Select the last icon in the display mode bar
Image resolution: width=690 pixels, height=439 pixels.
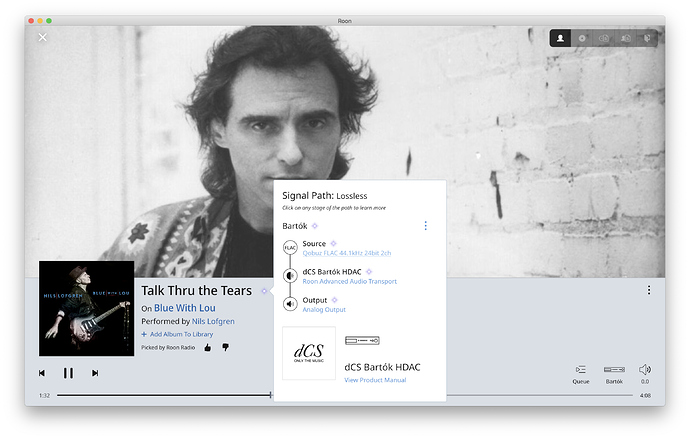[x=647, y=38]
